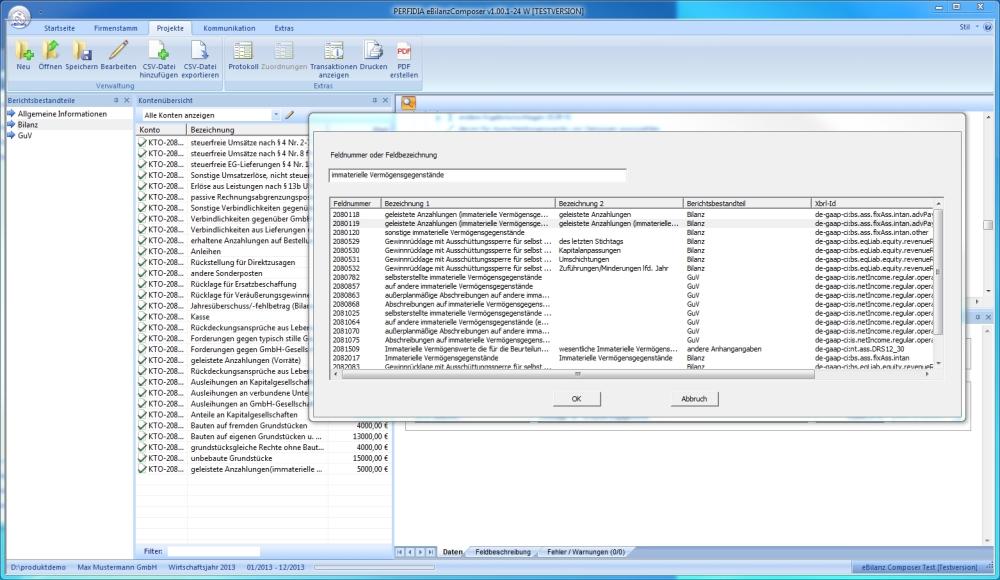Select Allgemeine Informationen in the report tree

pyautogui.click(x=62, y=114)
